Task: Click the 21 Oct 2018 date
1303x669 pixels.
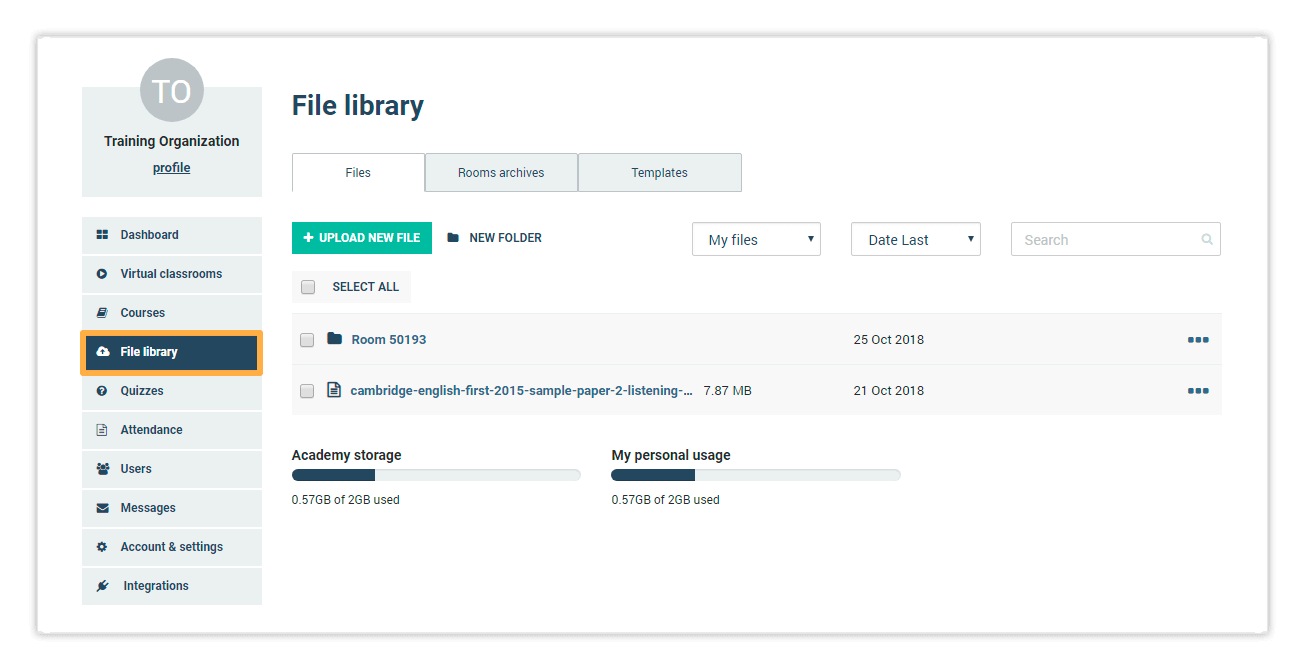Action: [x=889, y=391]
